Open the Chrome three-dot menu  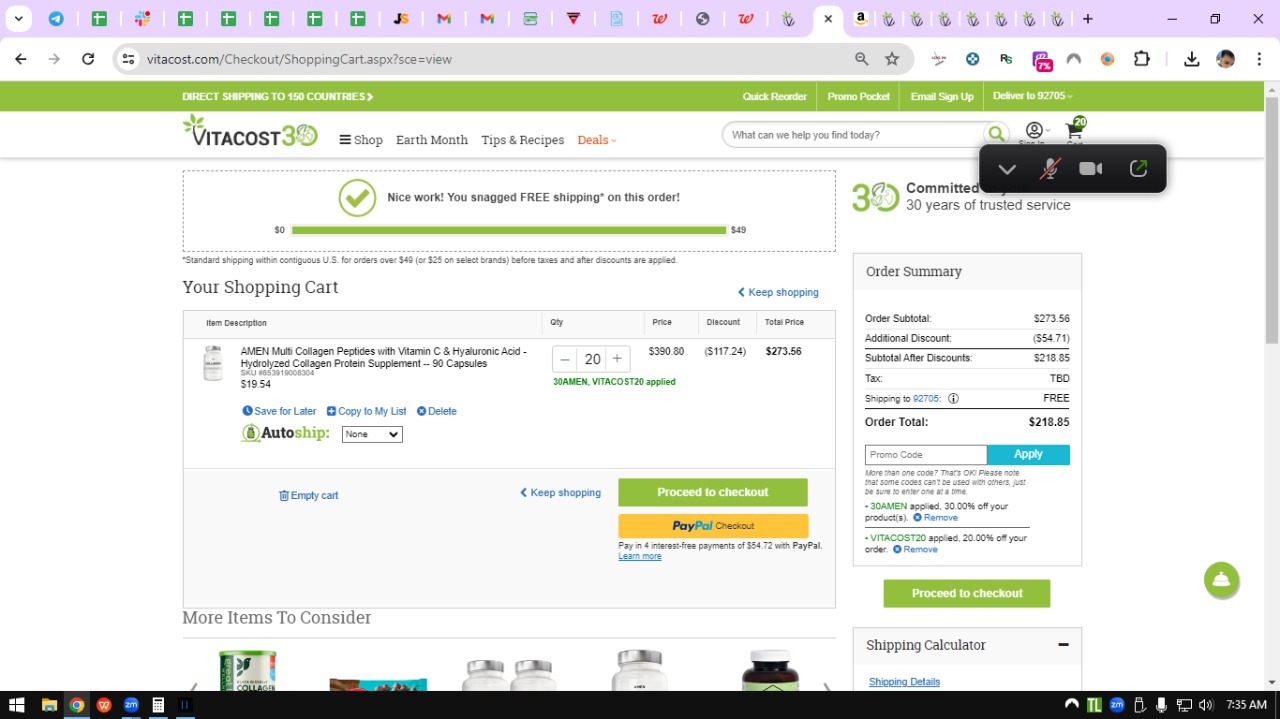pos(1259,59)
